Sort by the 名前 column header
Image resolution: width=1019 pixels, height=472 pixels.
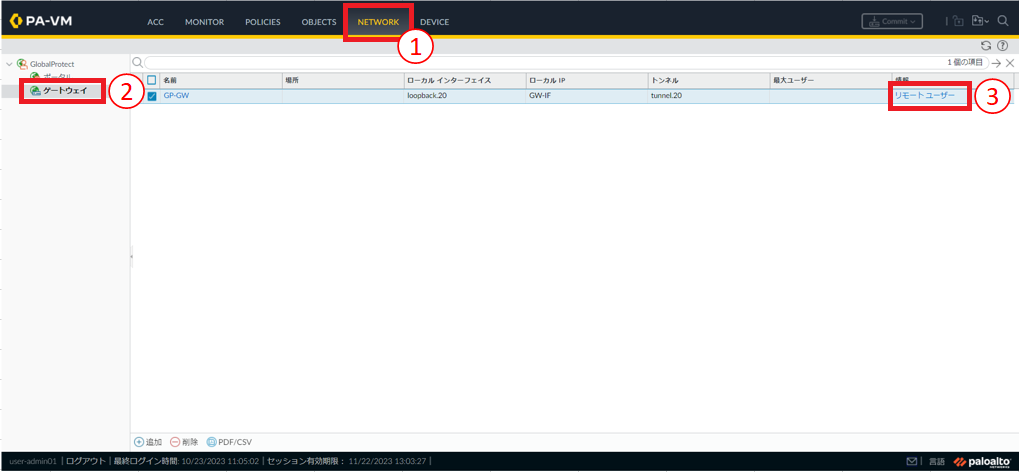click(x=221, y=80)
